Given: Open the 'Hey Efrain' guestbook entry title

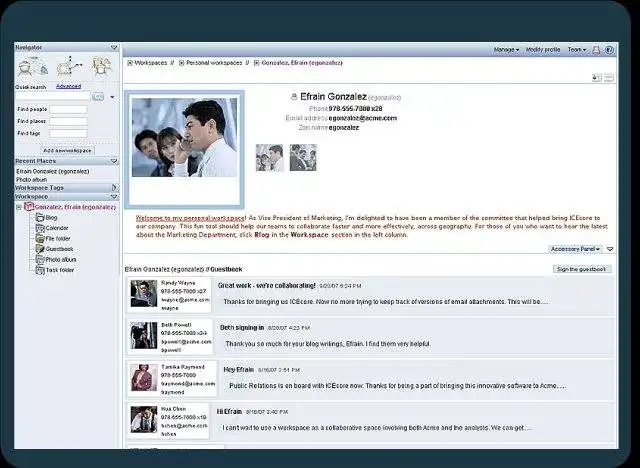Looking at the screenshot, I should (x=239, y=370).
